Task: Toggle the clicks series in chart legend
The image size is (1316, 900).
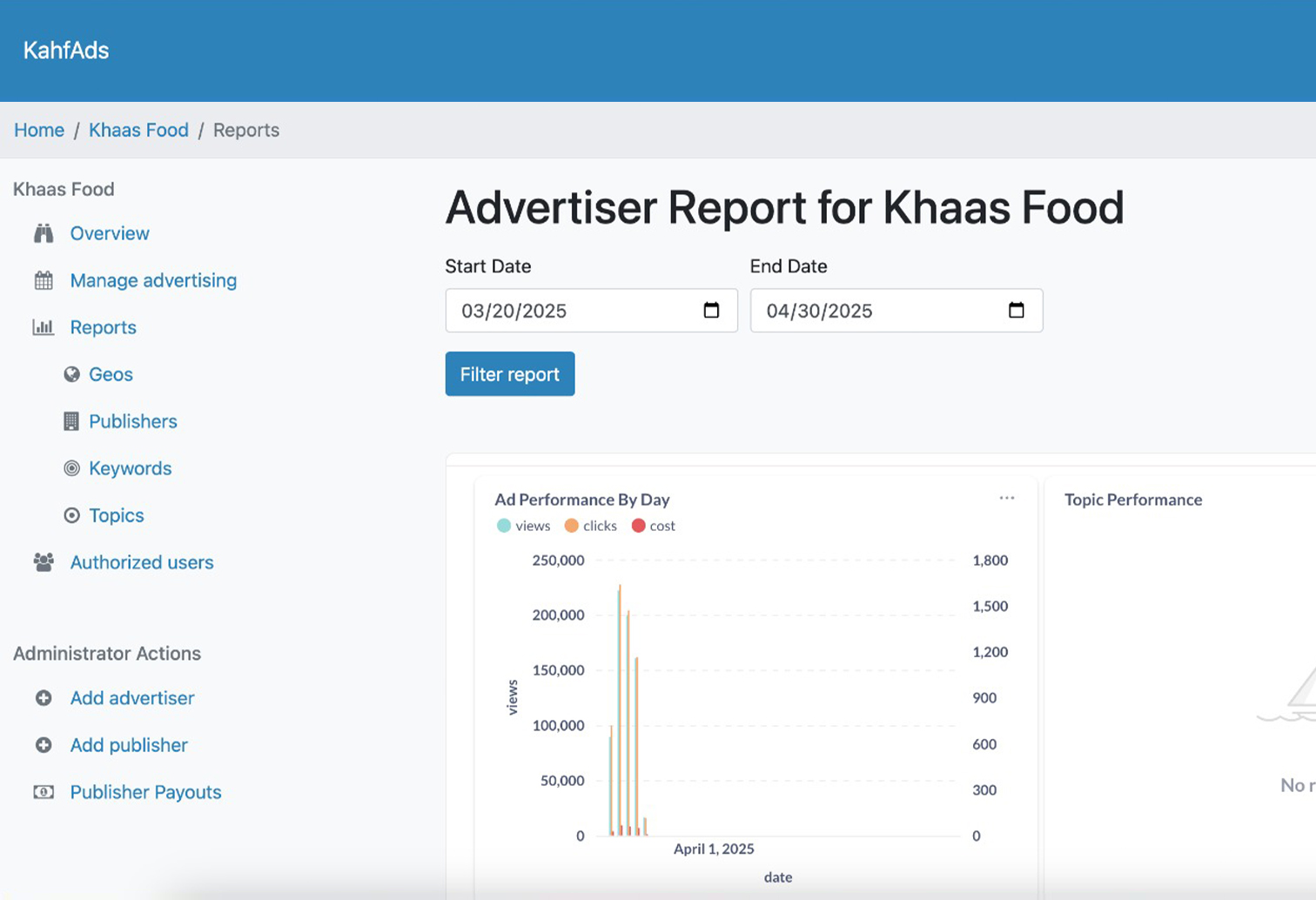Action: [x=590, y=526]
